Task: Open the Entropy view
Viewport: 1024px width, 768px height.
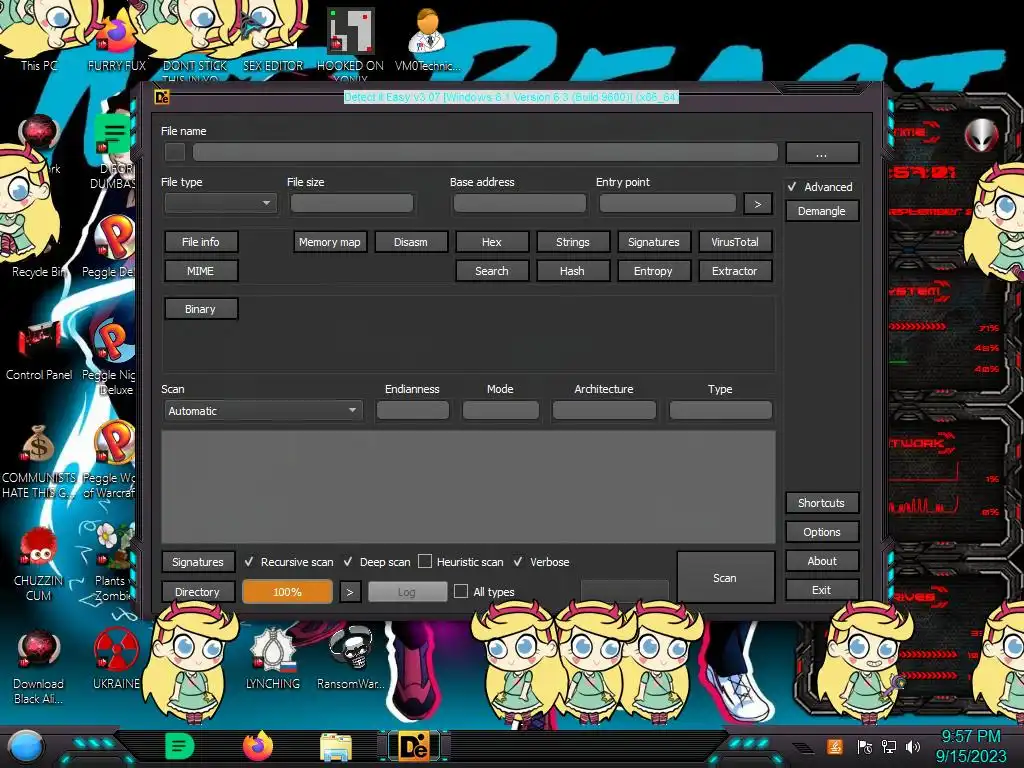Action: pos(653,271)
